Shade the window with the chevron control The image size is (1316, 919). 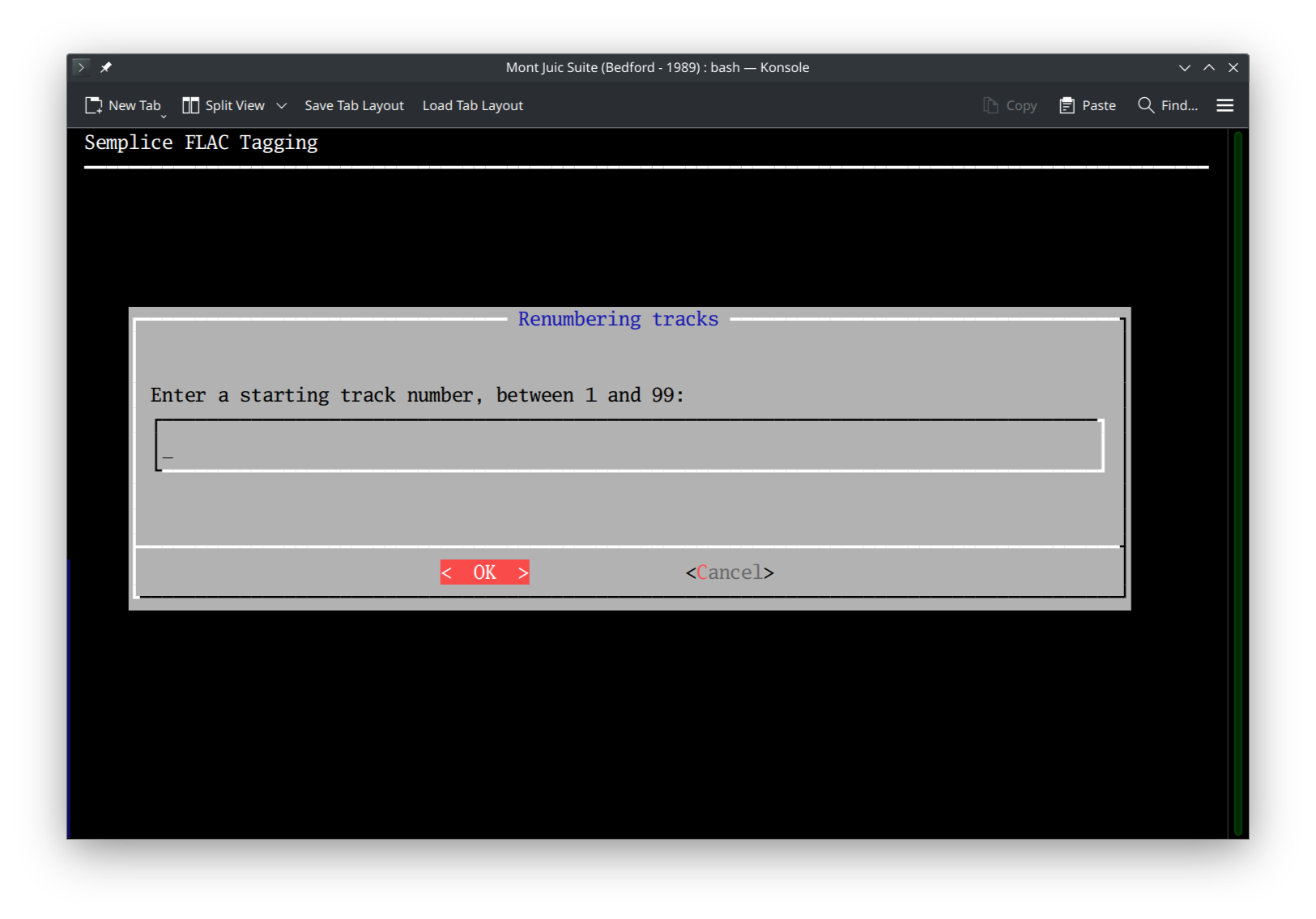point(1208,67)
